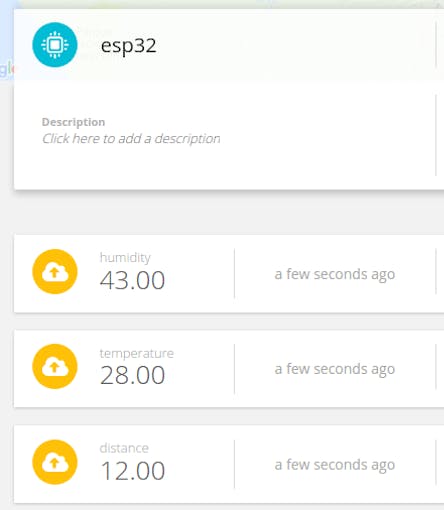Open the distance variable card
Image resolution: width=444 pixels, height=510 pixels.
[x=229, y=464]
